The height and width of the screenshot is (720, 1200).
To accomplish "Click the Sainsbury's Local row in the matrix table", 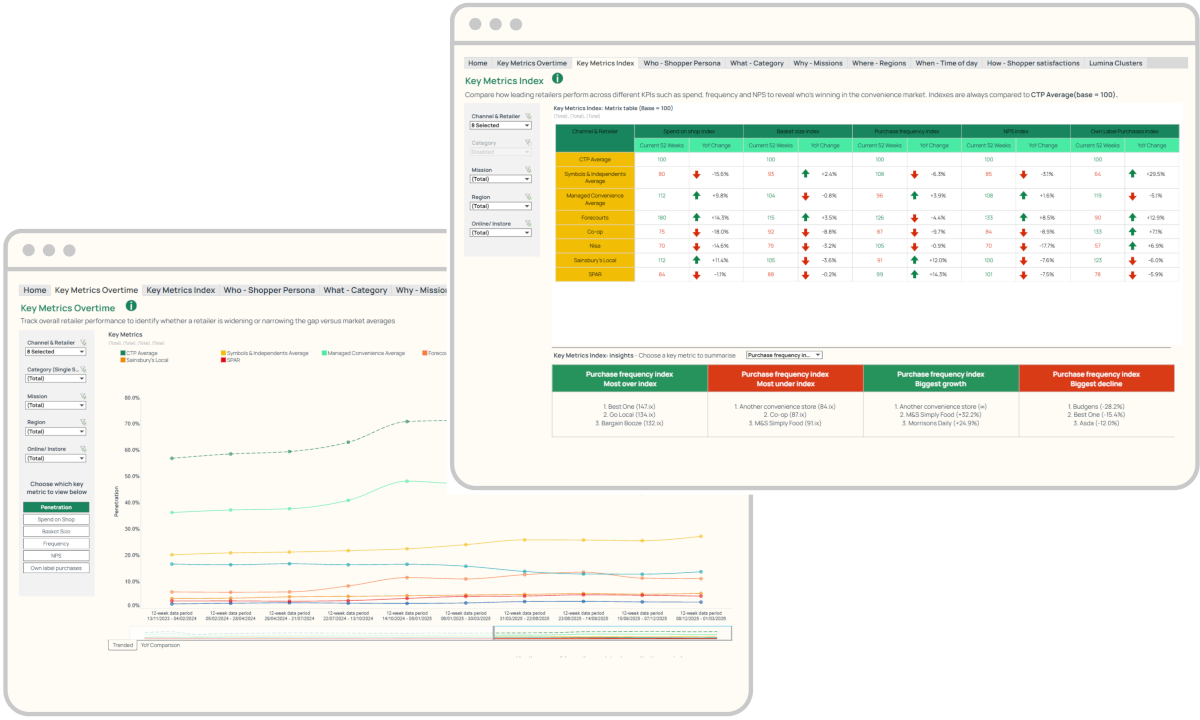I will click(x=595, y=260).
